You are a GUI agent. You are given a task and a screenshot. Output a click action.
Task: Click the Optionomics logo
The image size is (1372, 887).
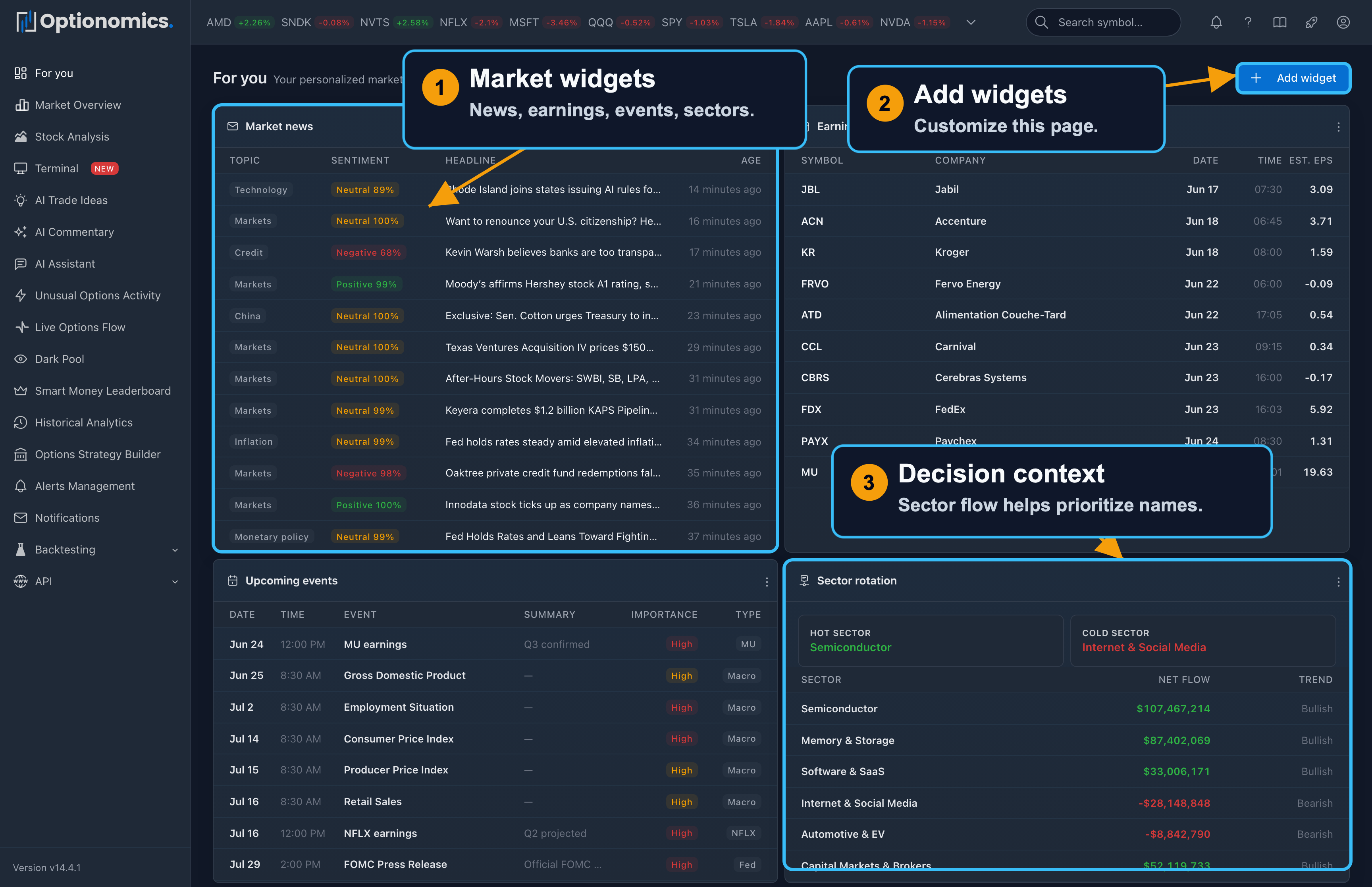tap(94, 22)
